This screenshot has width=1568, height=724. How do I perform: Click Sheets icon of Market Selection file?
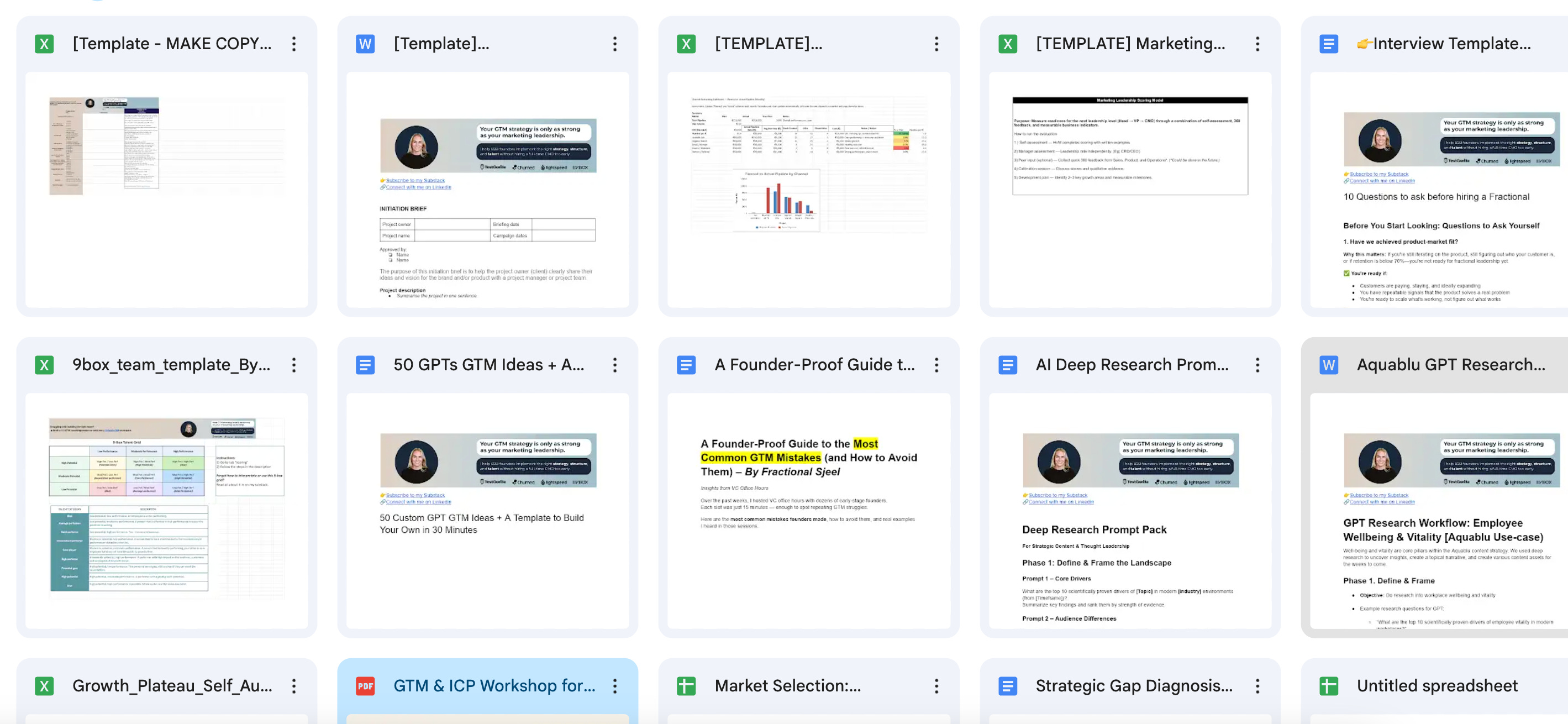687,686
